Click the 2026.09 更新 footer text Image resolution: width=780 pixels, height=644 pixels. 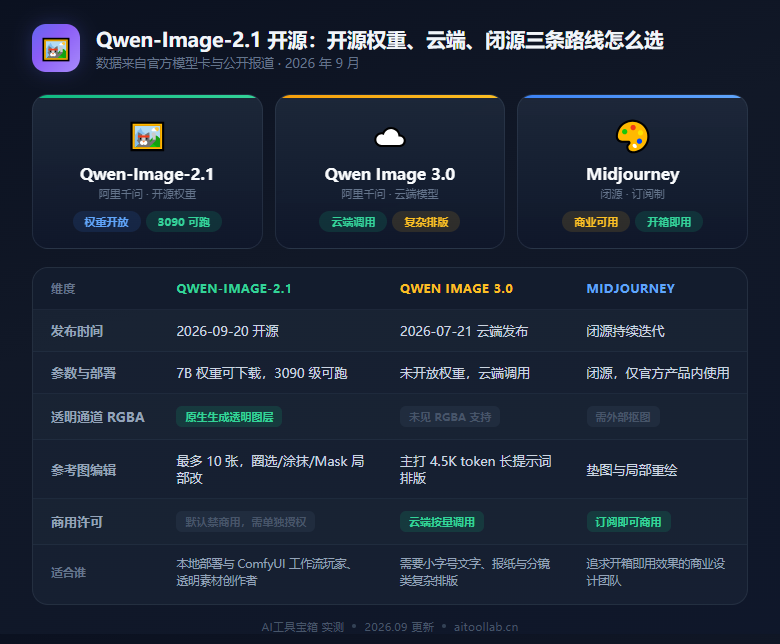[x=399, y=627]
